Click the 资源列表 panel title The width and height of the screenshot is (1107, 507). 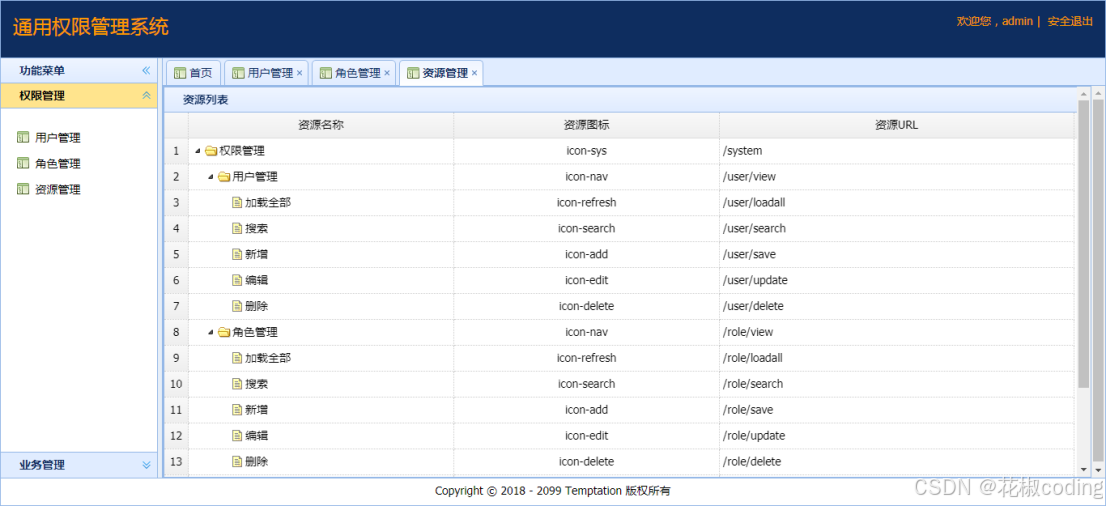(205, 100)
